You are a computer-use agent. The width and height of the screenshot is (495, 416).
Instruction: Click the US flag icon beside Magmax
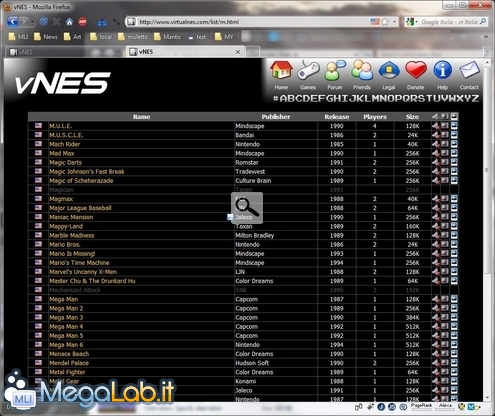(x=38, y=198)
